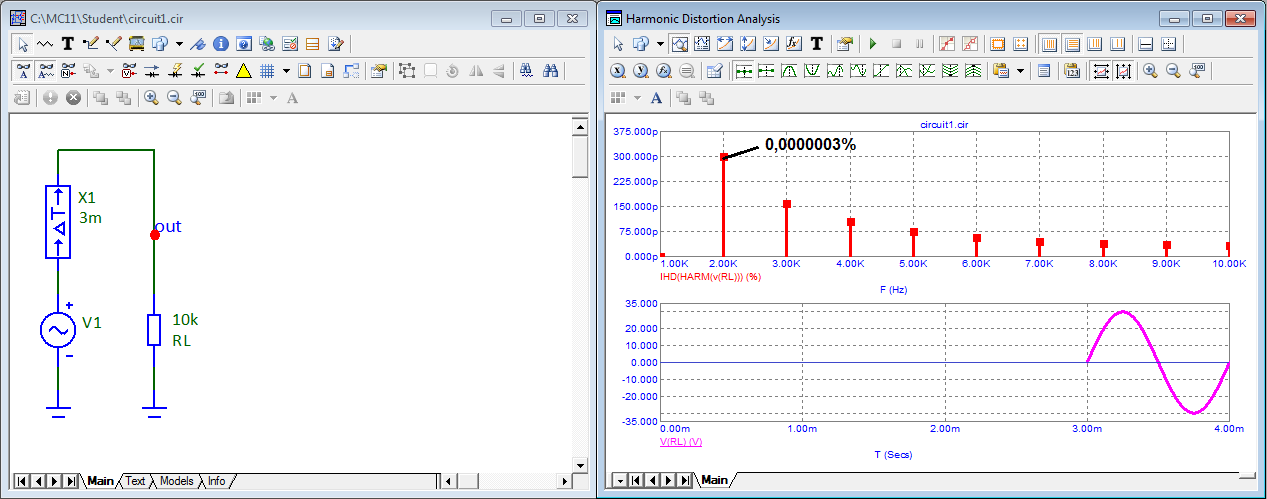
Task: Switch to Text tab in circuit window
Action: (135, 481)
